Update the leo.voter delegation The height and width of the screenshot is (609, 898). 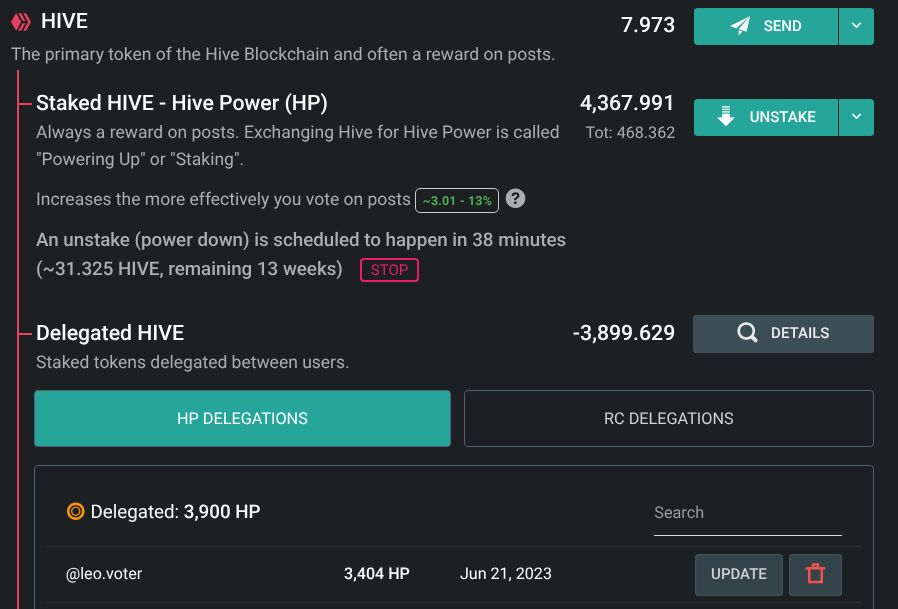click(739, 574)
